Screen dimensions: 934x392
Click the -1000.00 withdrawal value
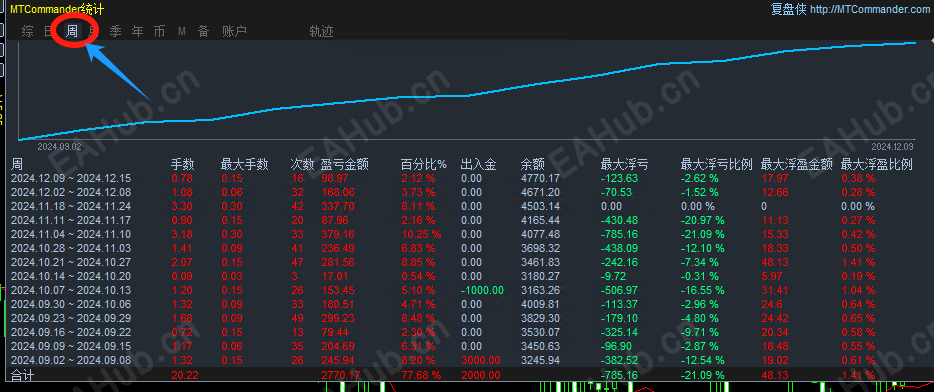pos(482,290)
